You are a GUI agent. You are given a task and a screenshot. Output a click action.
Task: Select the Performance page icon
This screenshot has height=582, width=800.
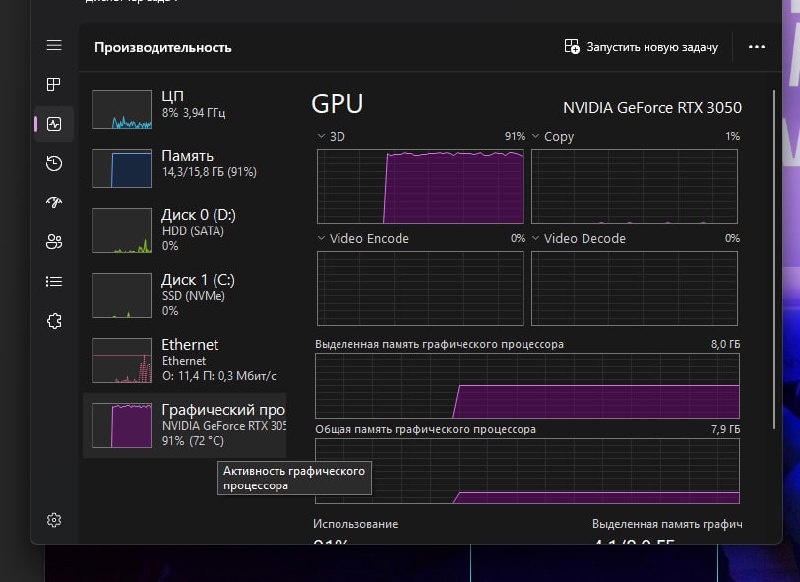pyautogui.click(x=54, y=124)
